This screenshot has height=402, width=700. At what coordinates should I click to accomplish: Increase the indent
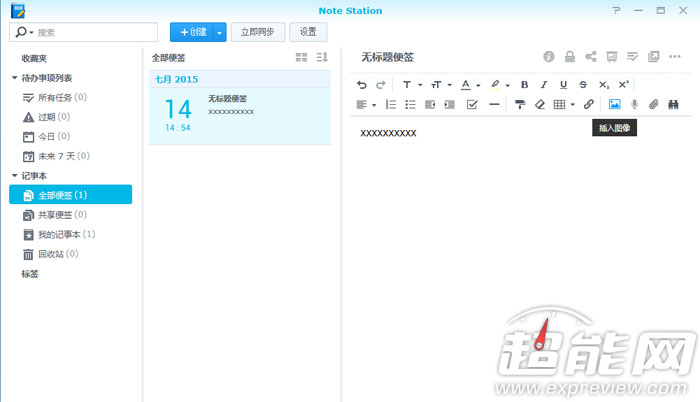pyautogui.click(x=450, y=105)
